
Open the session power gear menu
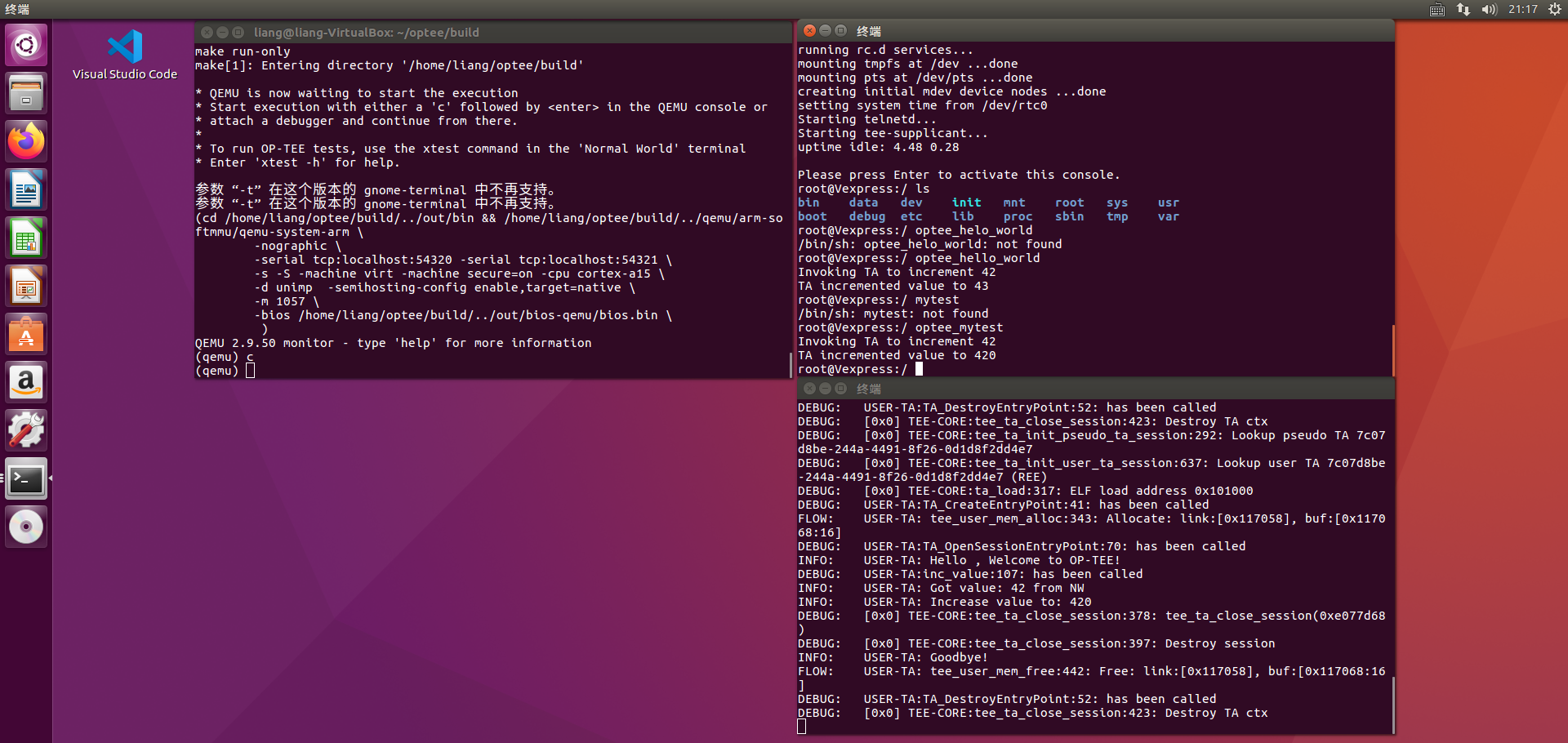point(1557,10)
